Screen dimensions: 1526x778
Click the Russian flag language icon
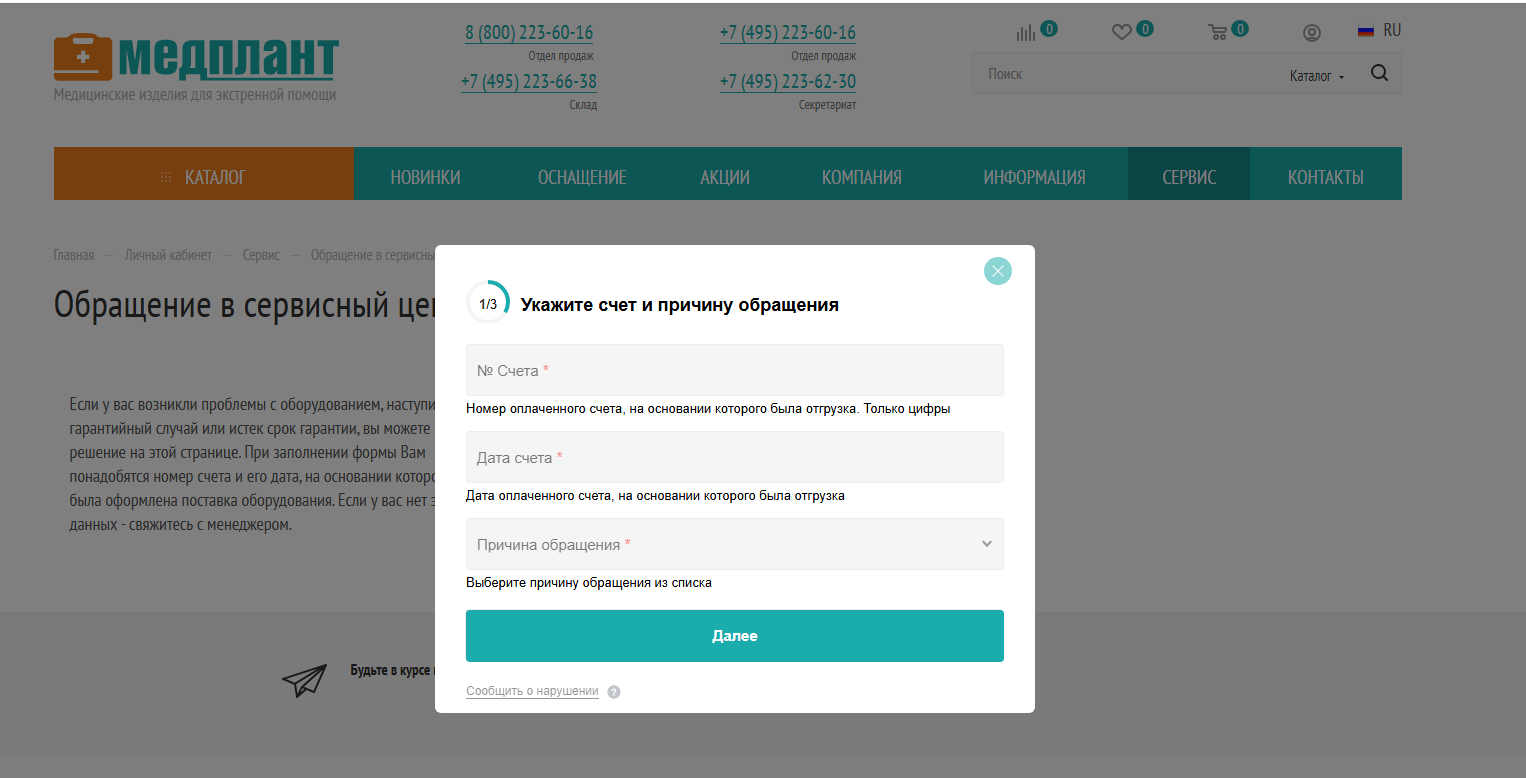(1366, 31)
